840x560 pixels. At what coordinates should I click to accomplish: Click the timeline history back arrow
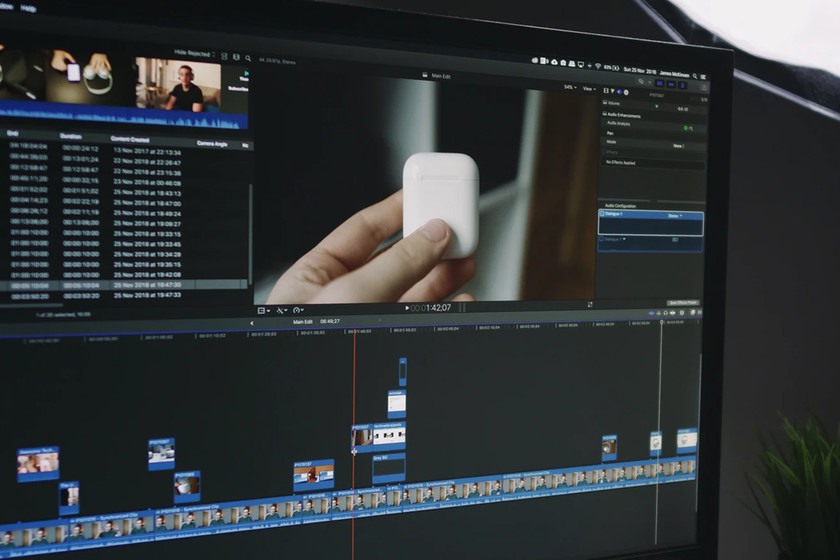click(252, 323)
